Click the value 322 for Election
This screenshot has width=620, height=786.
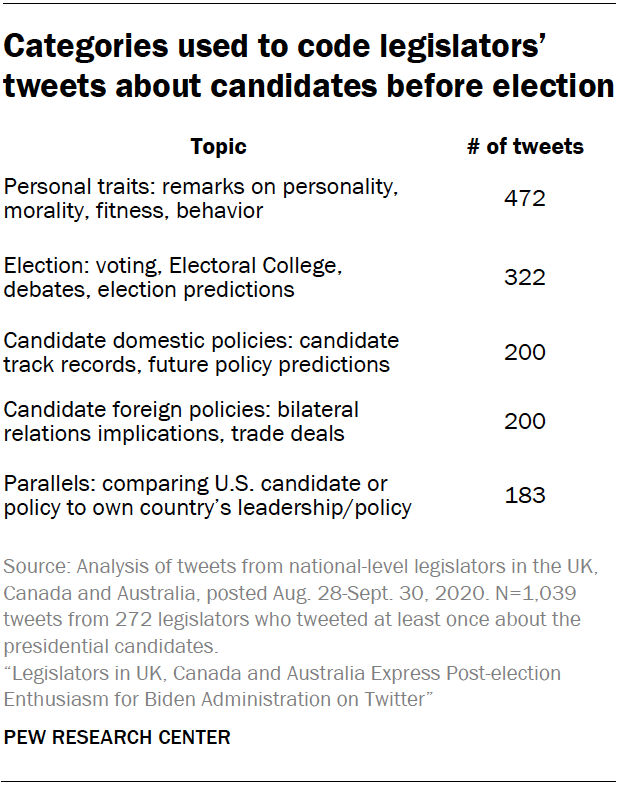click(525, 277)
